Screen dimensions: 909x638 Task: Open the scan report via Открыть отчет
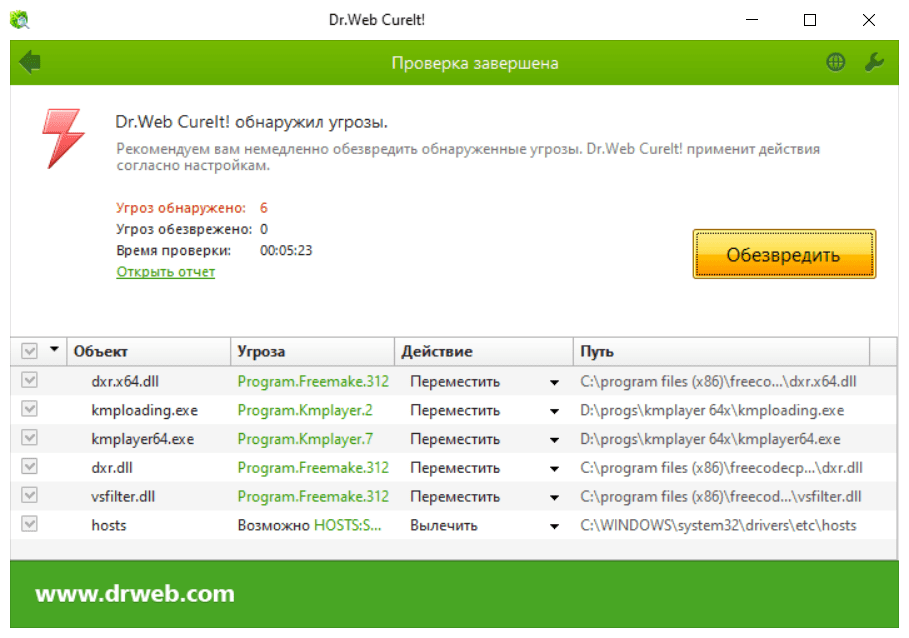(x=166, y=271)
